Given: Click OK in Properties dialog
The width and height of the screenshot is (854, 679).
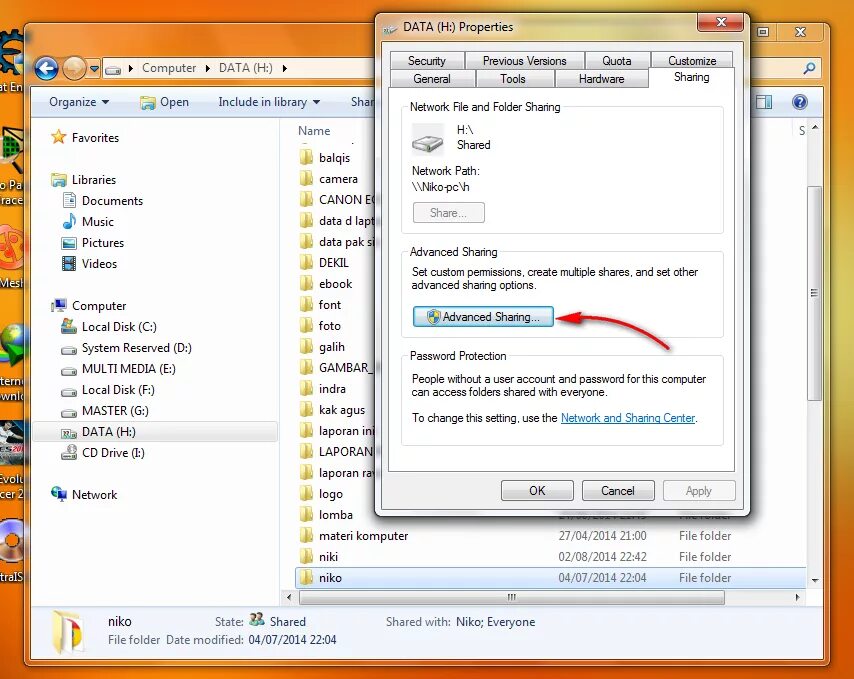Looking at the screenshot, I should [537, 491].
